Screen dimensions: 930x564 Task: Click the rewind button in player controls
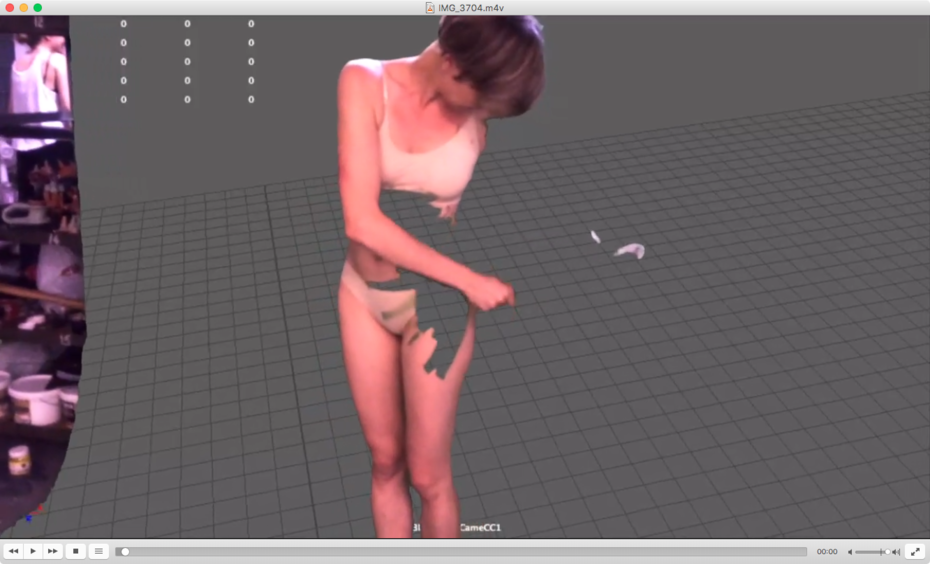click(13, 551)
